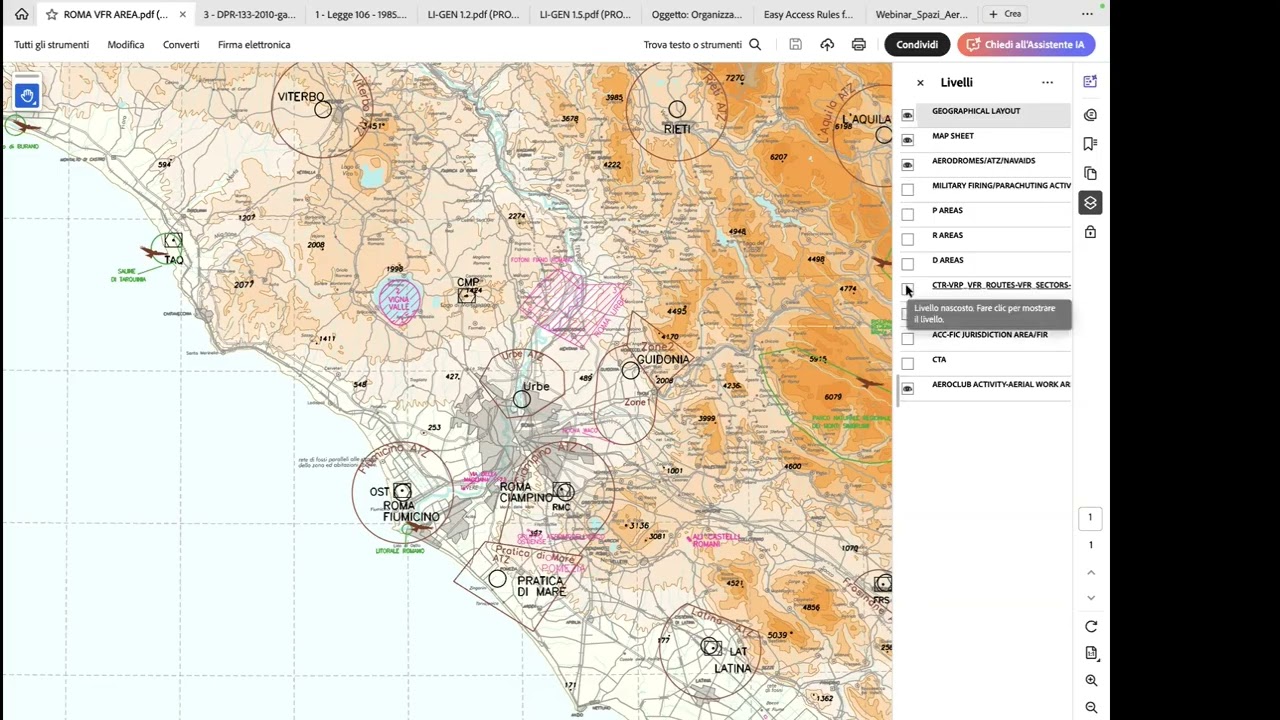Go to previous page arrow
The width and height of the screenshot is (1280, 720).
click(x=1091, y=572)
